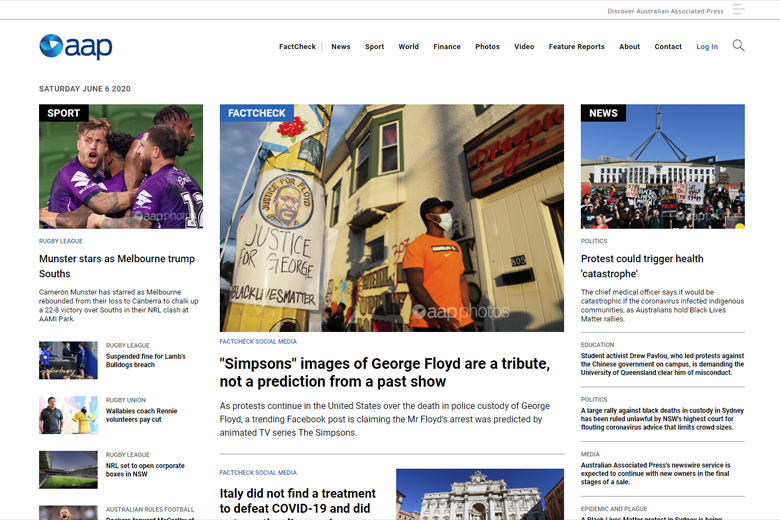Open the Finance nav item
This screenshot has height=520, width=780.
pos(447,47)
